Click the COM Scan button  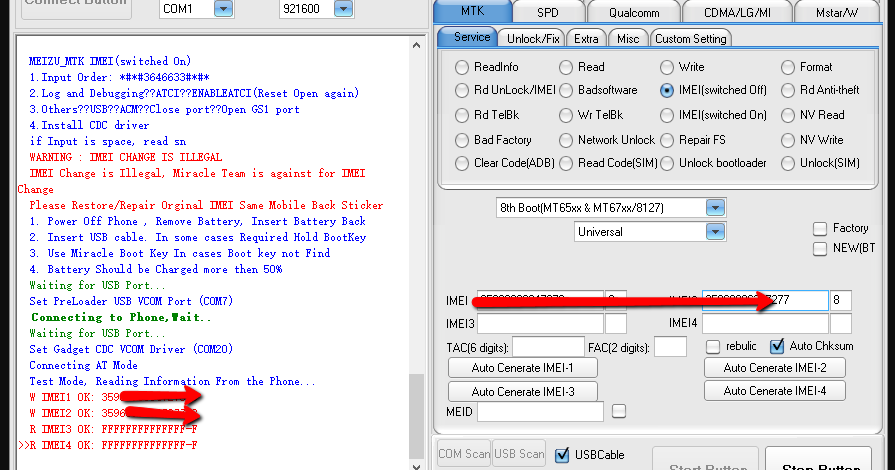[x=464, y=454]
